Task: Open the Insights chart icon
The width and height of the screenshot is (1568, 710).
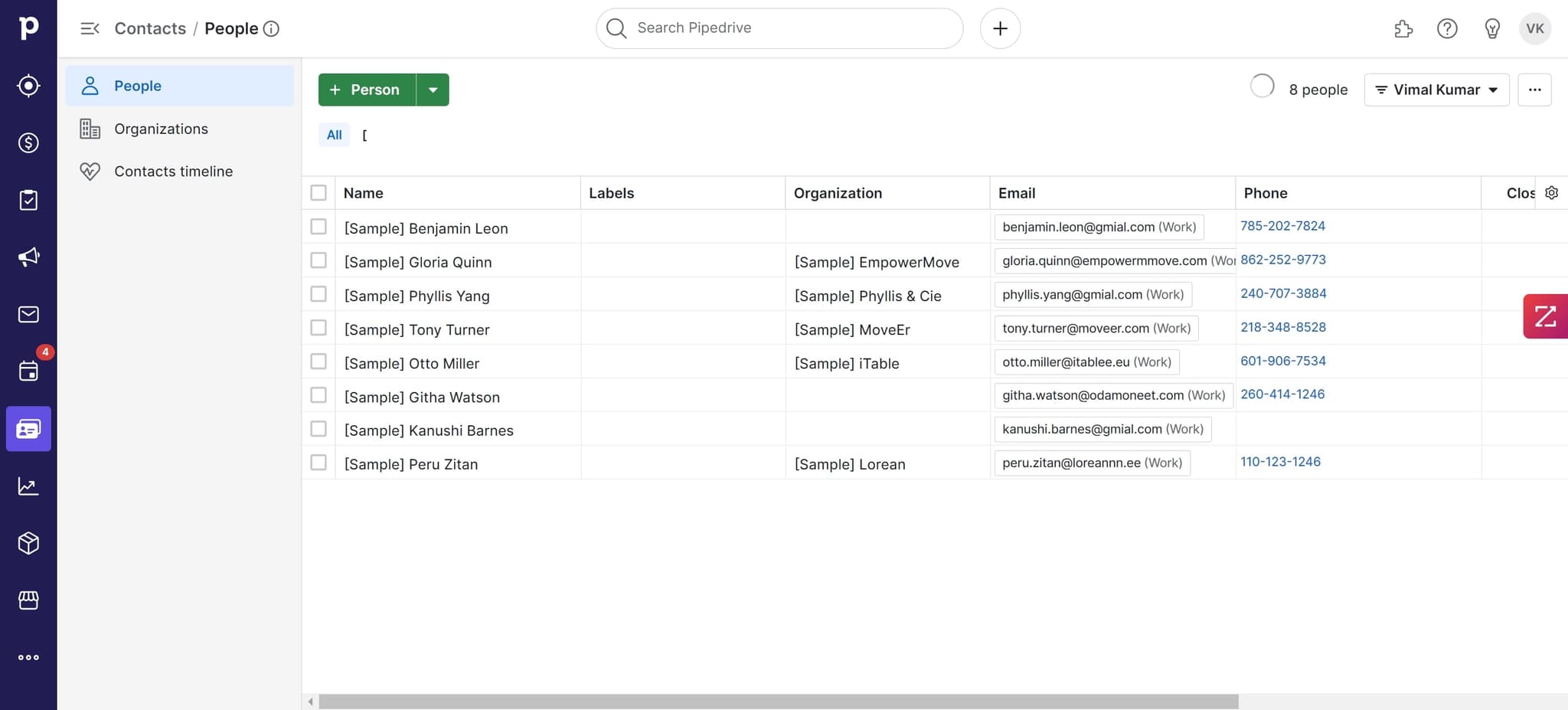Action: click(28, 486)
